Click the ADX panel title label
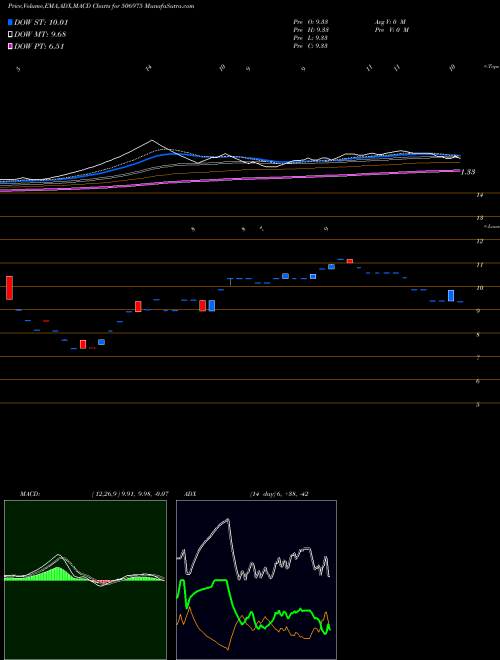The width and height of the screenshot is (500, 660). [x=190, y=494]
